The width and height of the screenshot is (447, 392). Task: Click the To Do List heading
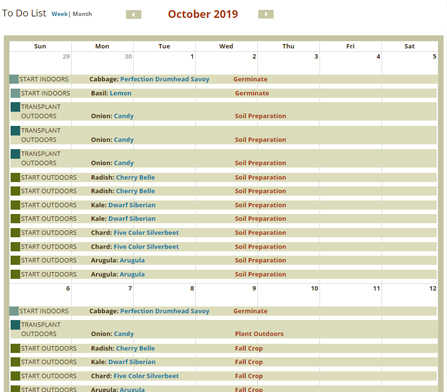tap(24, 13)
